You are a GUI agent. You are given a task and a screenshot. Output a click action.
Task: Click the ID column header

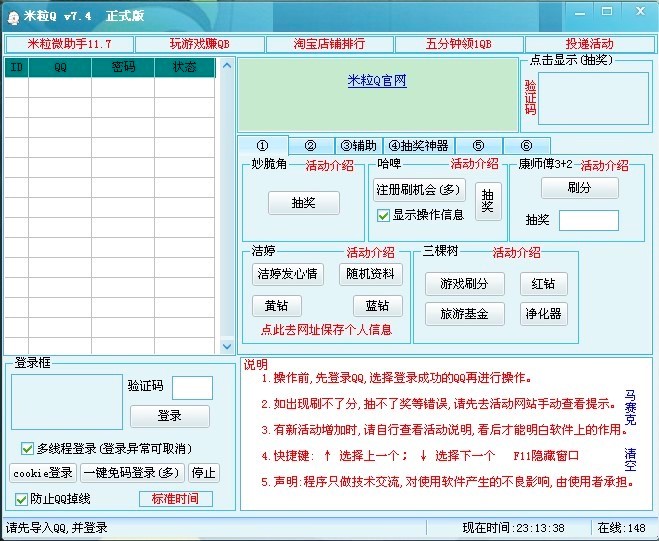(16, 67)
